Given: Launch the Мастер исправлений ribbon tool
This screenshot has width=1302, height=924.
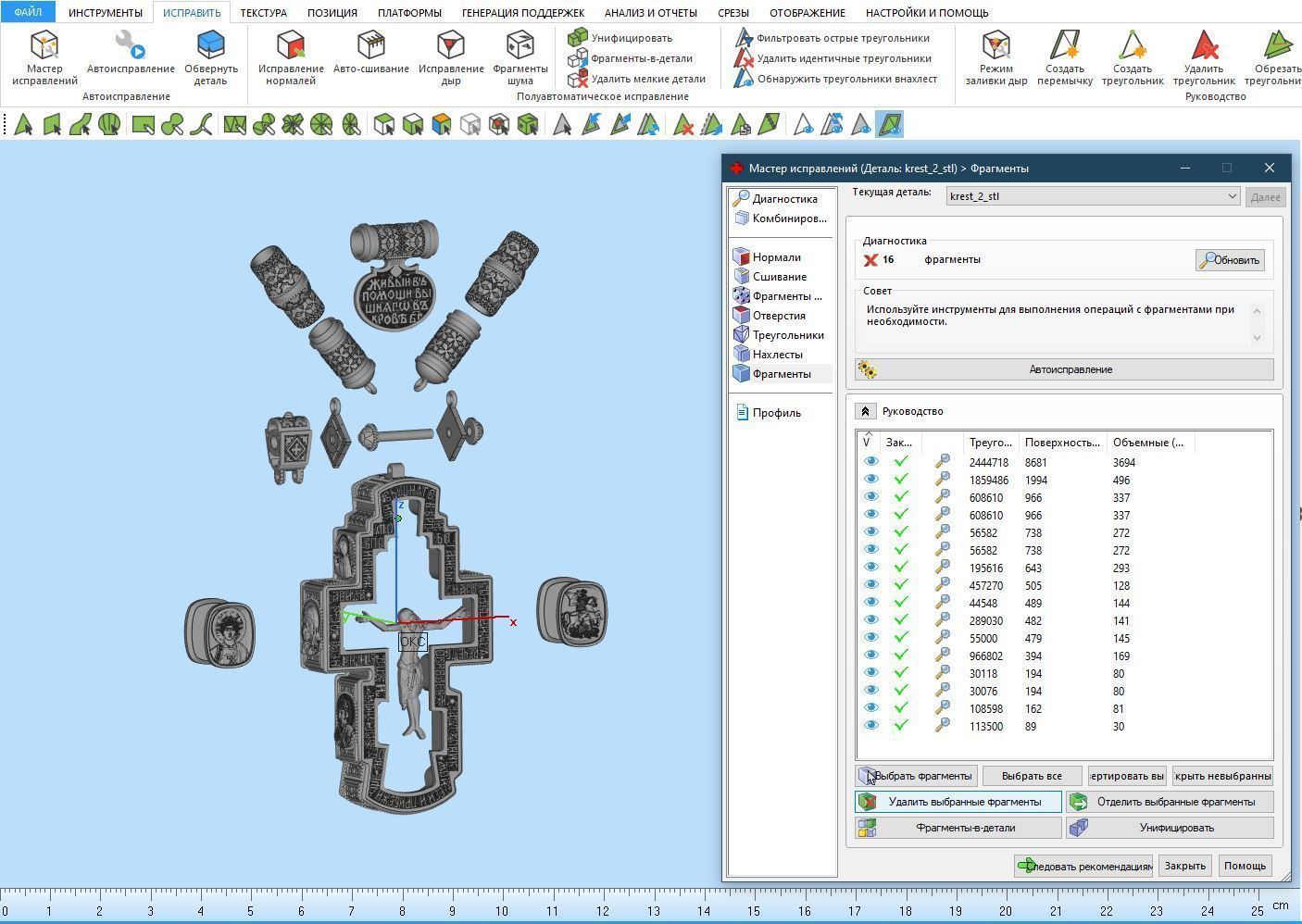Looking at the screenshot, I should pos(44,57).
